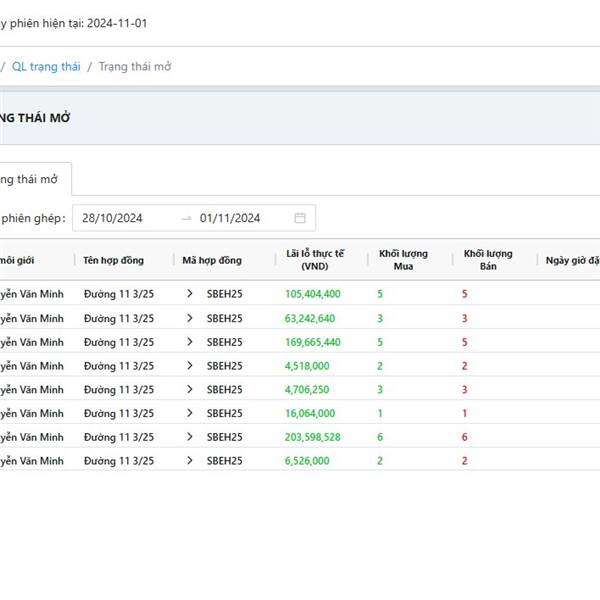Expand row with profit 16,064,000

189,413
